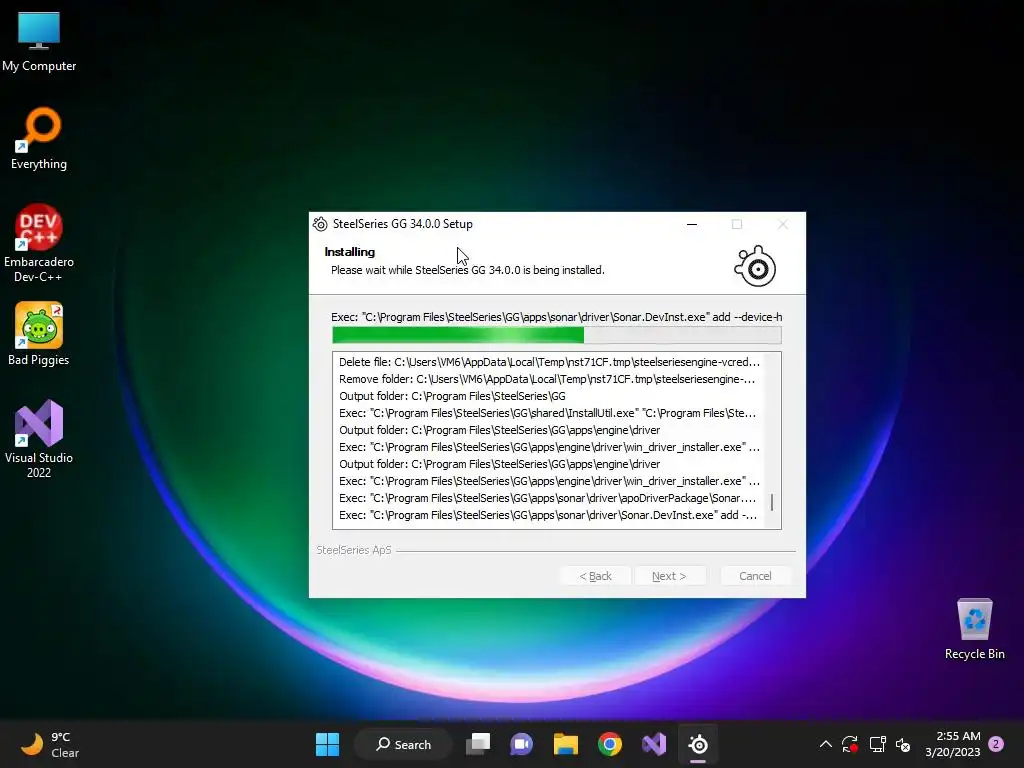Open the Recycle Bin

[974, 629]
